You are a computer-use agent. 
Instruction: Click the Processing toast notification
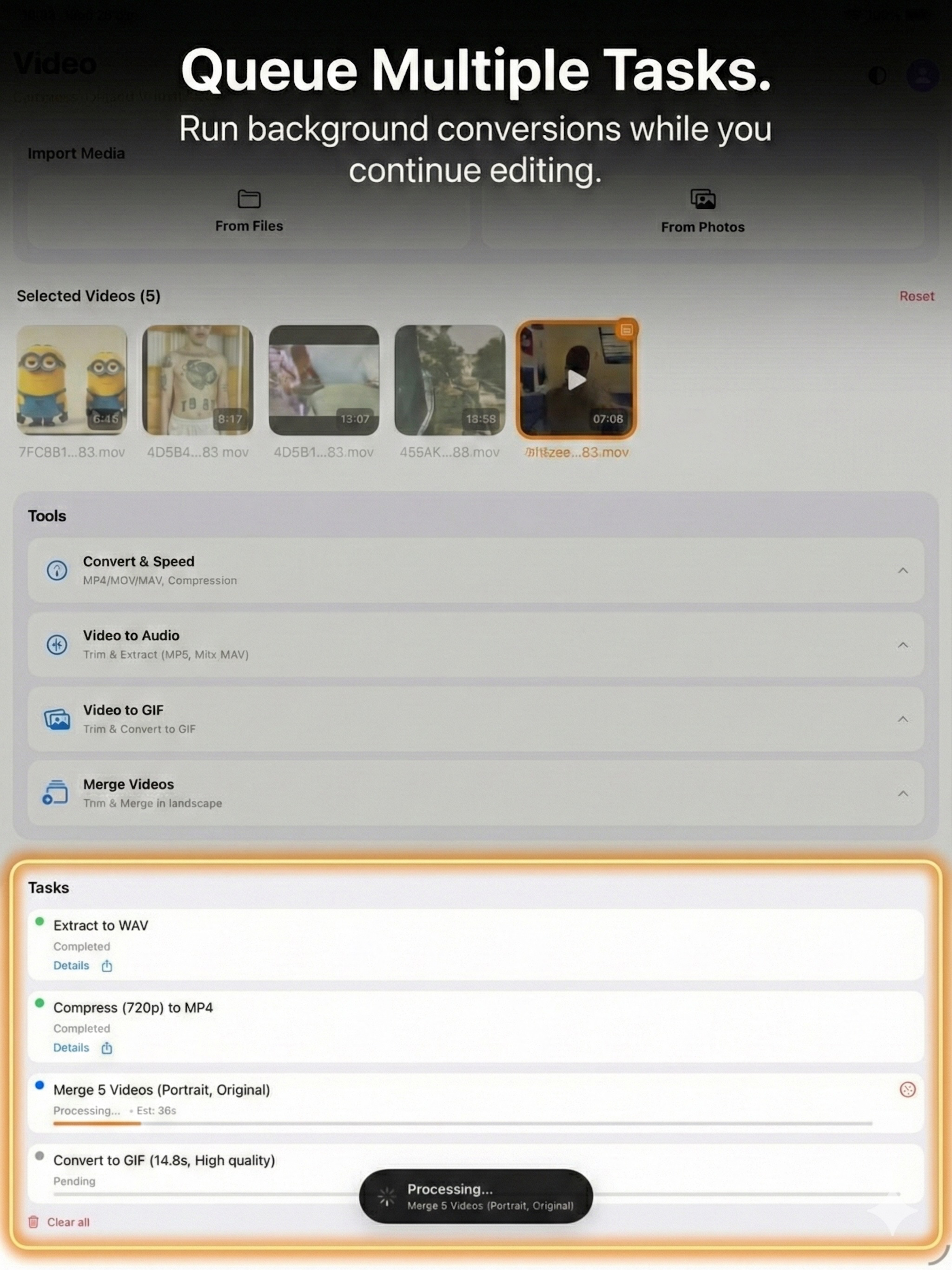[x=476, y=1196]
